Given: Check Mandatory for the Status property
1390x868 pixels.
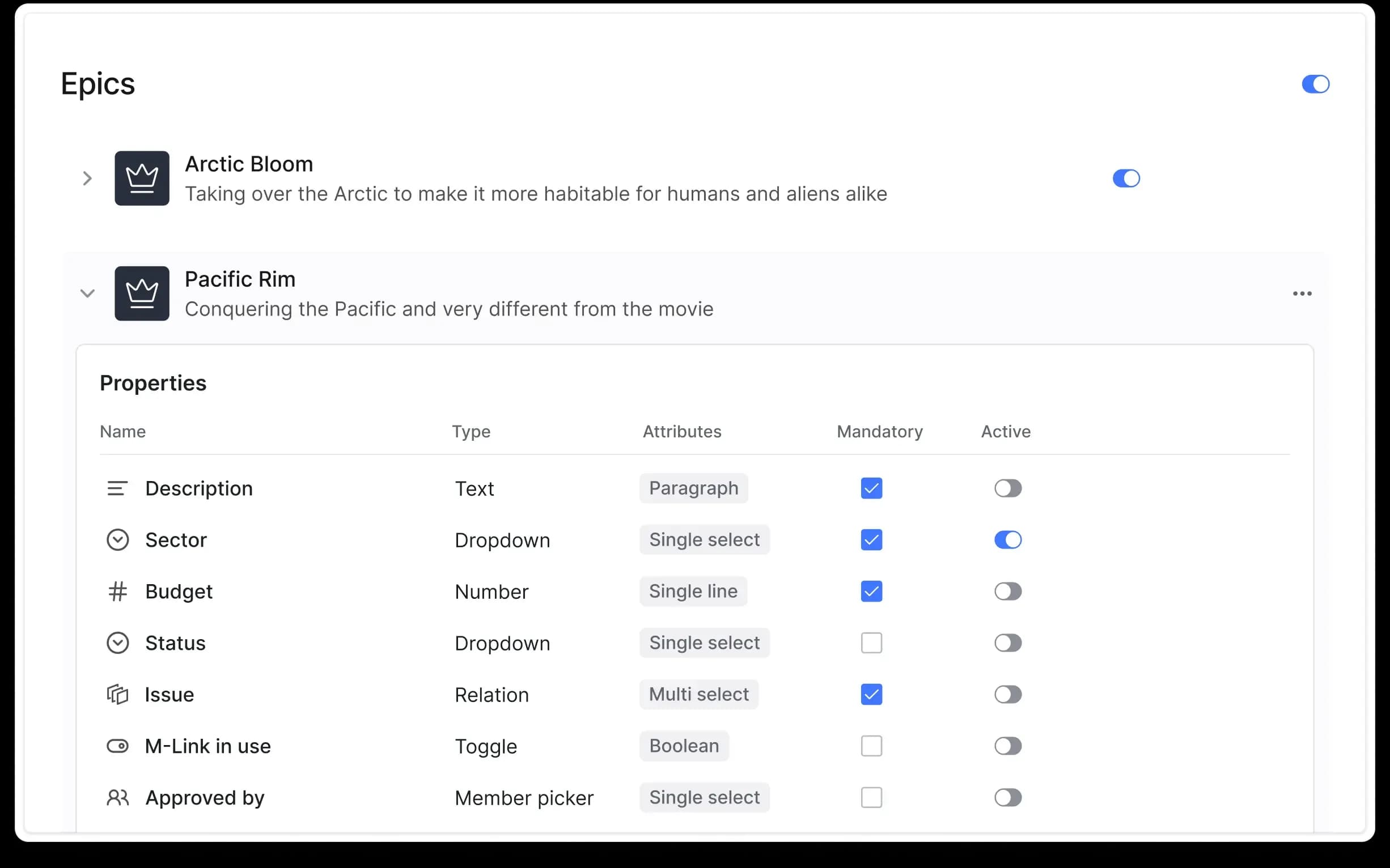Looking at the screenshot, I should pyautogui.click(x=871, y=643).
